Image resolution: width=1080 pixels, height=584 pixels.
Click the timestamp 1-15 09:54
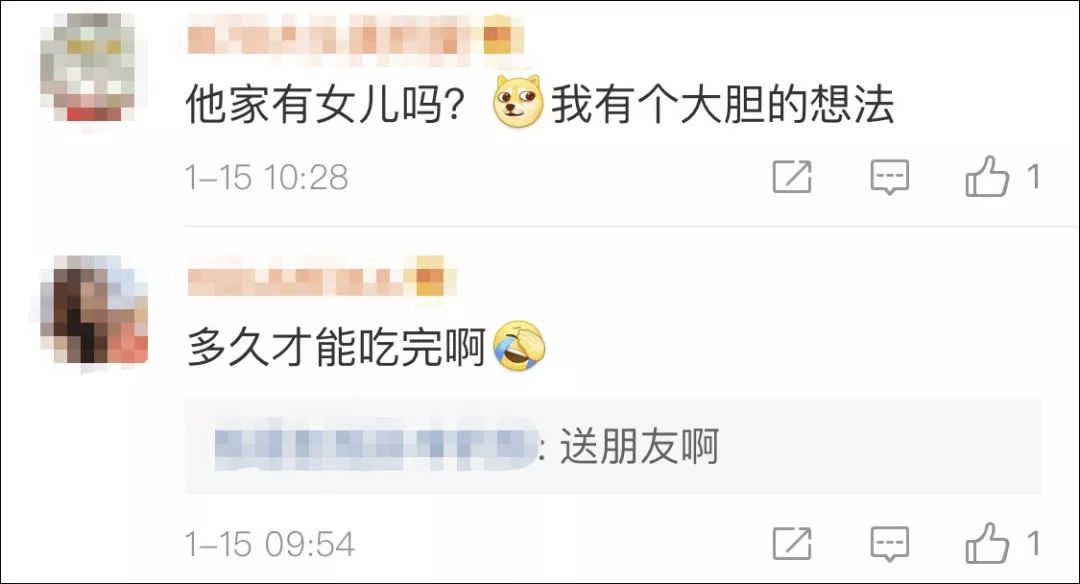tap(270, 544)
